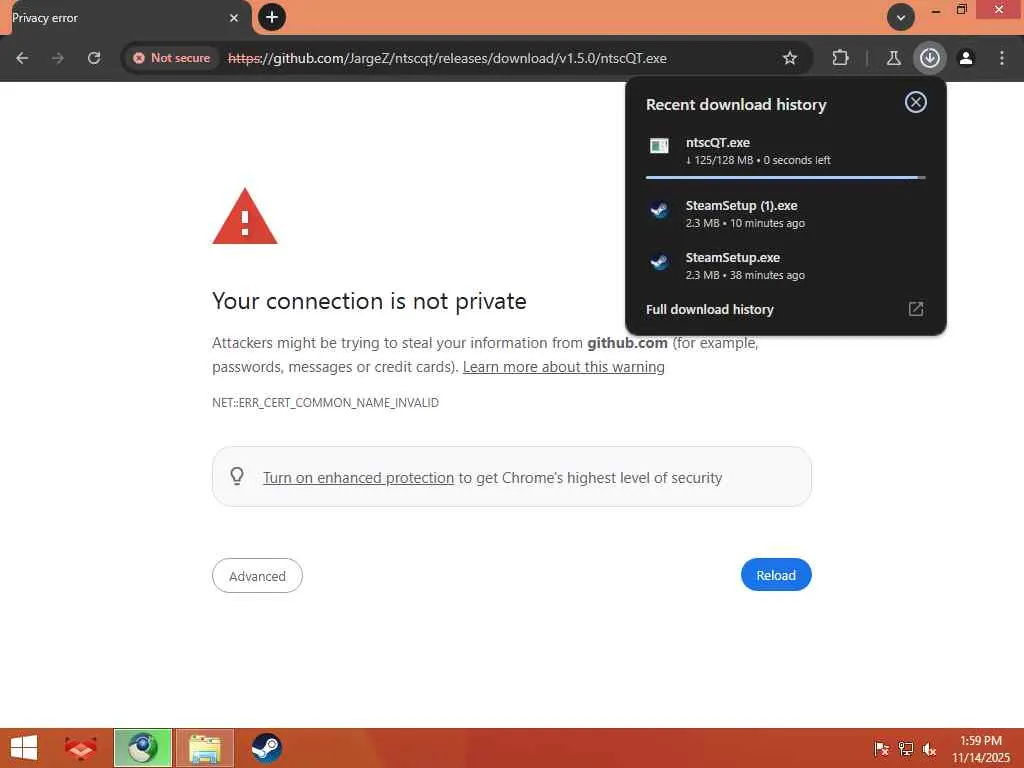
Task: Launch Steam from the taskbar
Action: (266, 748)
